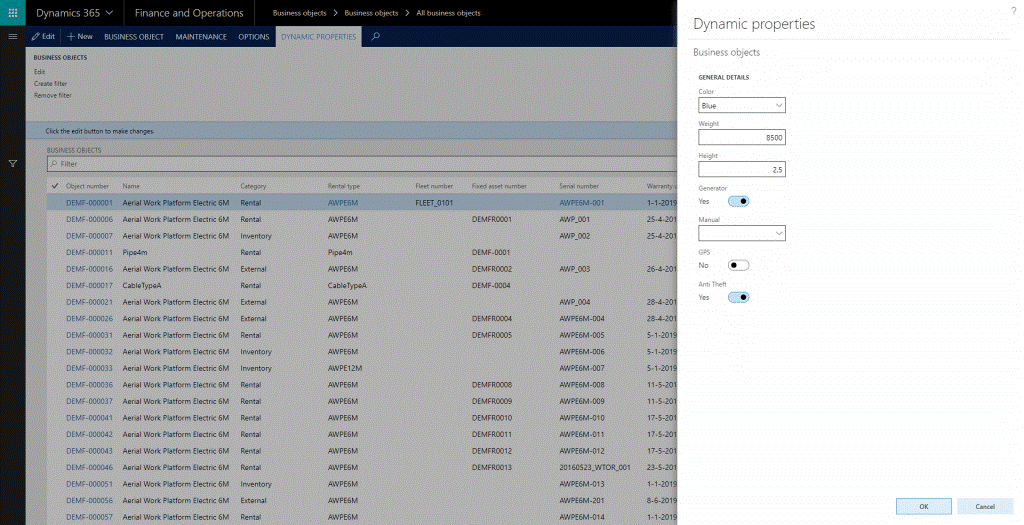Click fixed asset cell DEMFR0001
1024x525 pixels.
point(492,219)
